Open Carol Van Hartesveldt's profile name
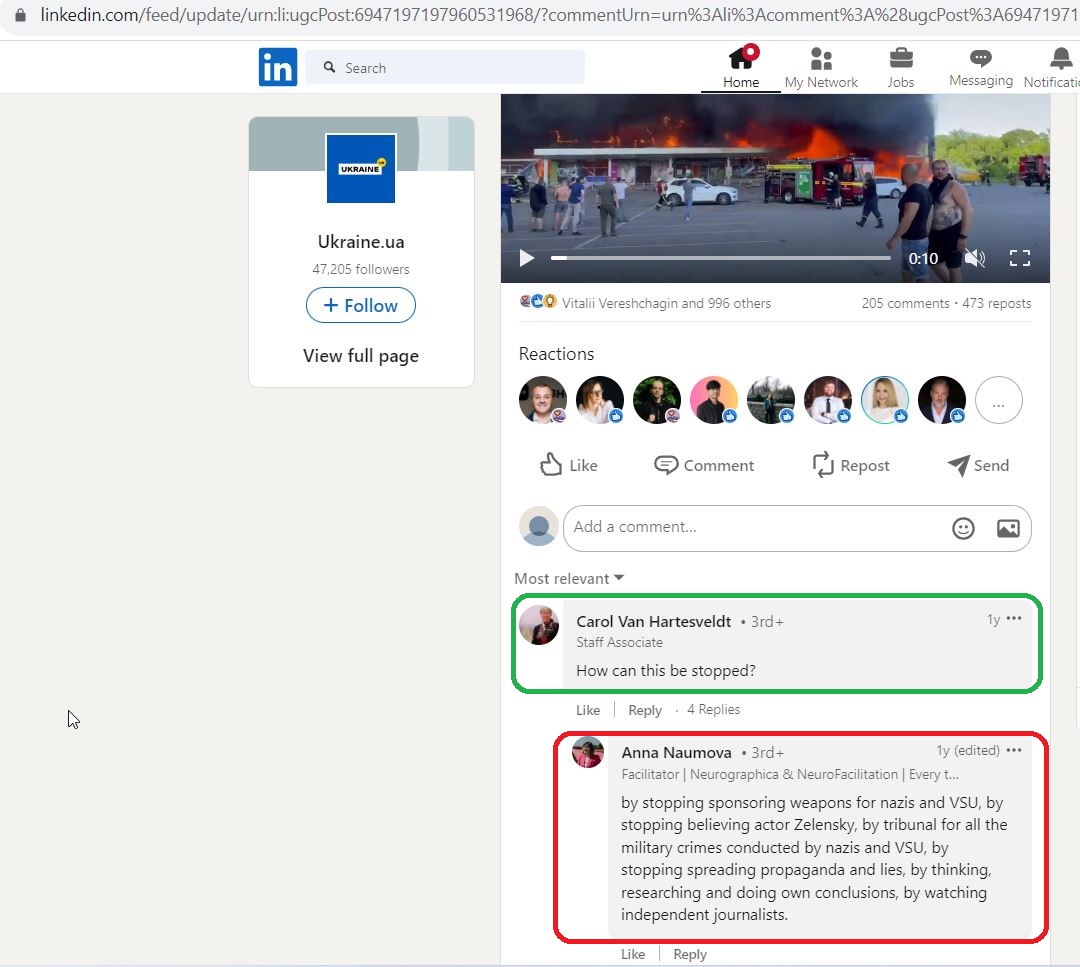 pos(654,621)
